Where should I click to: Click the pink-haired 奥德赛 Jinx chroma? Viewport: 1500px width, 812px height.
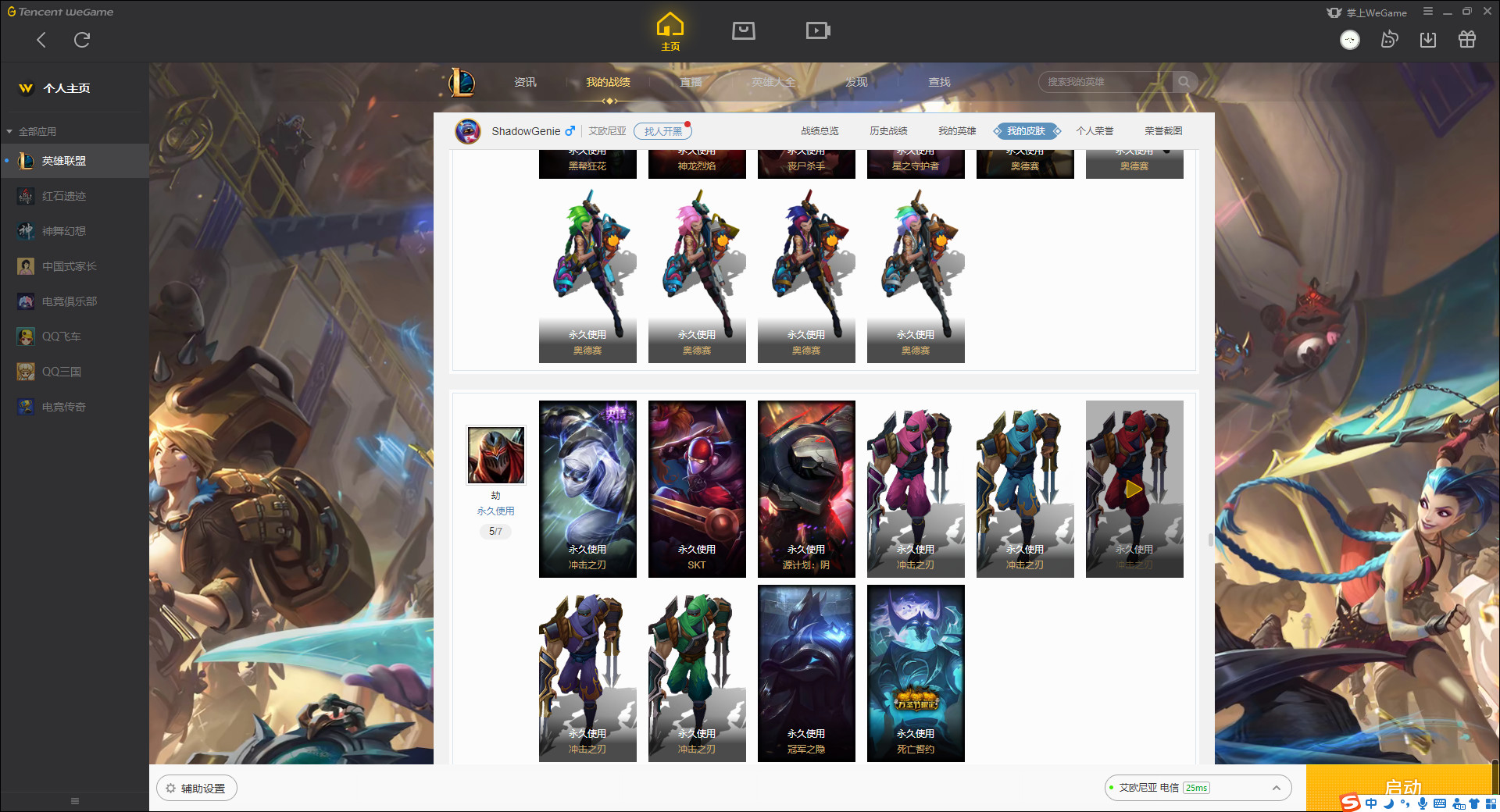click(697, 274)
